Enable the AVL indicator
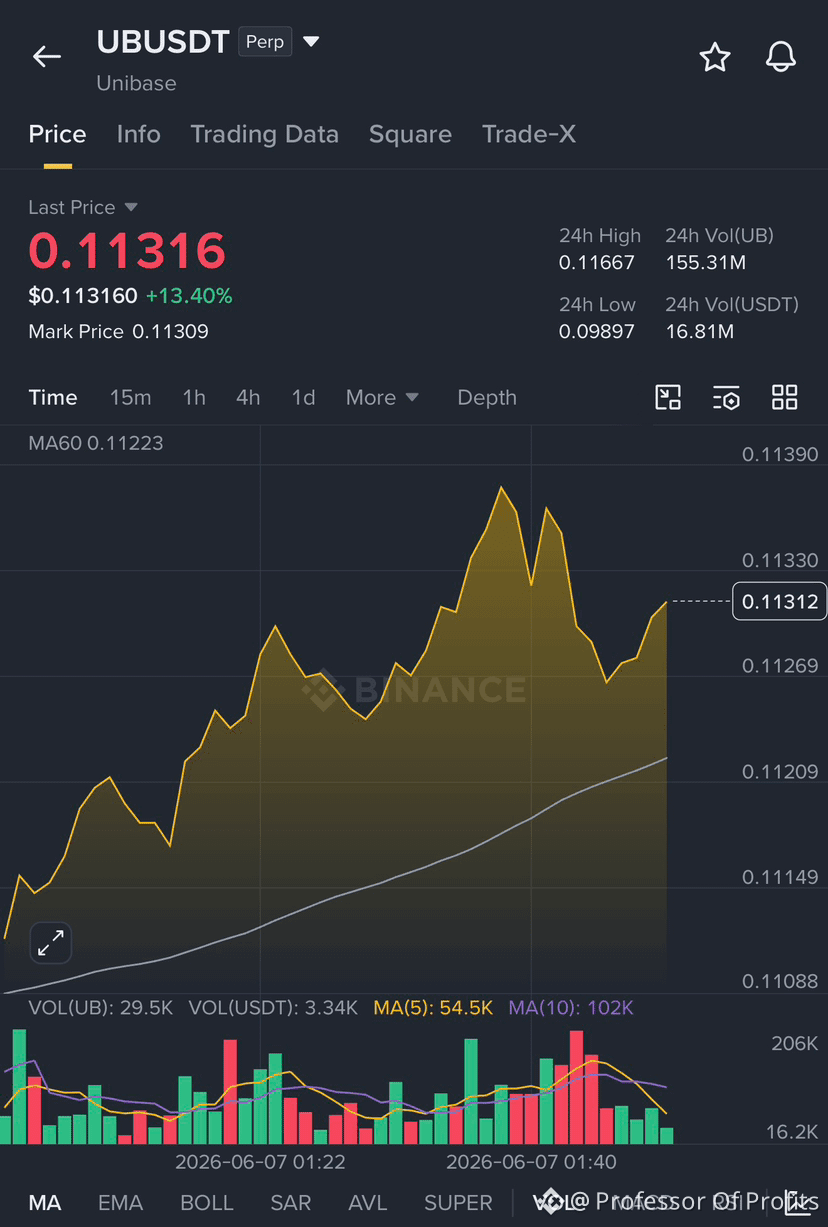 click(x=368, y=1202)
